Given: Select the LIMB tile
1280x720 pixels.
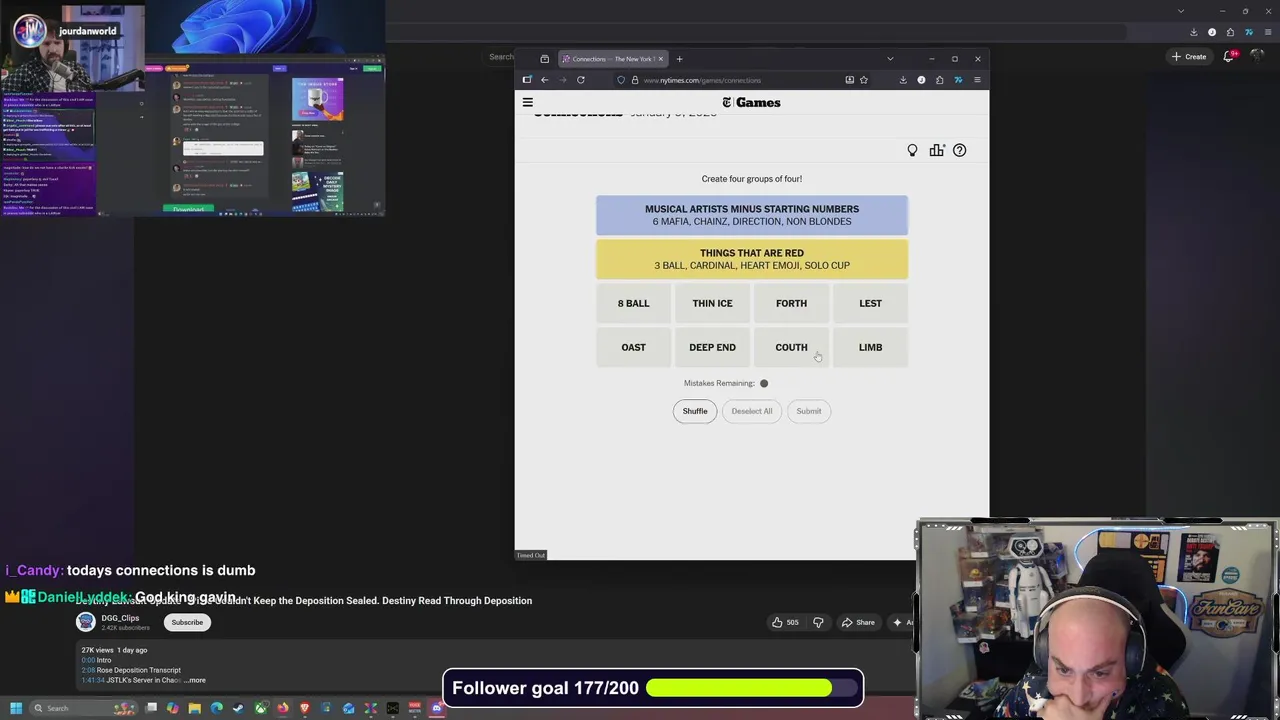Looking at the screenshot, I should click(870, 347).
